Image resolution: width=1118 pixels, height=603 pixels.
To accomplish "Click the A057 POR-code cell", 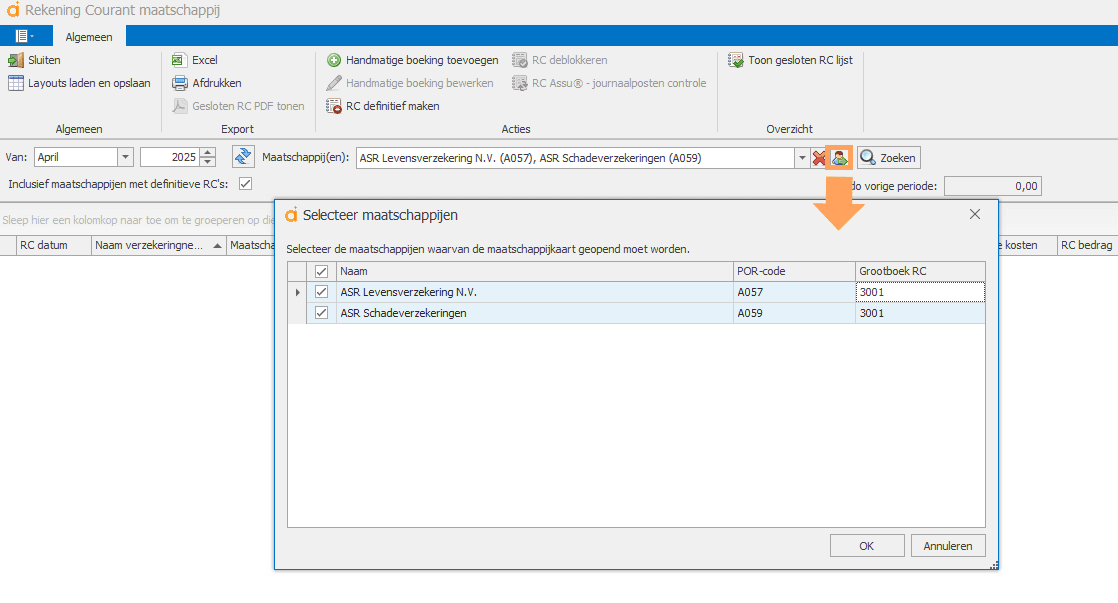I will click(x=794, y=292).
